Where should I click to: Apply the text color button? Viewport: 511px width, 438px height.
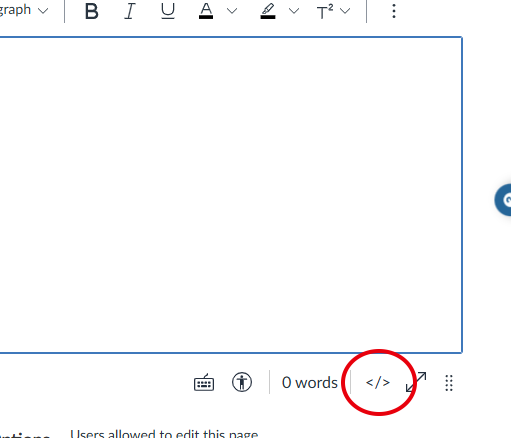(206, 11)
